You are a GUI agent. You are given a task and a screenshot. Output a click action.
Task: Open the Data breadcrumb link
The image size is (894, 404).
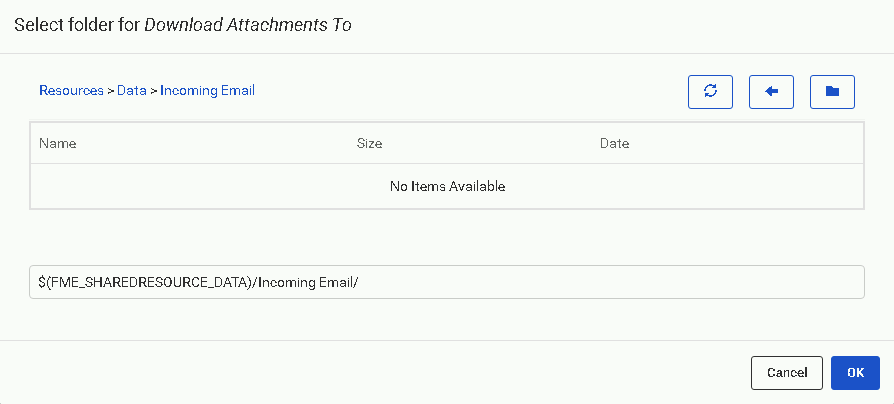(131, 90)
